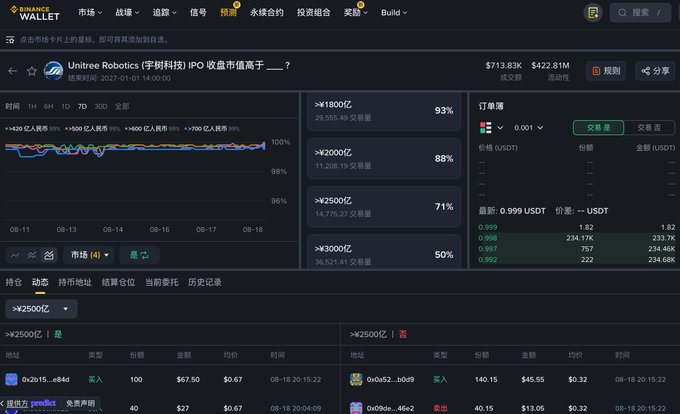Select the >¥2000亿 outcome card
The image size is (680, 414).
384,159
